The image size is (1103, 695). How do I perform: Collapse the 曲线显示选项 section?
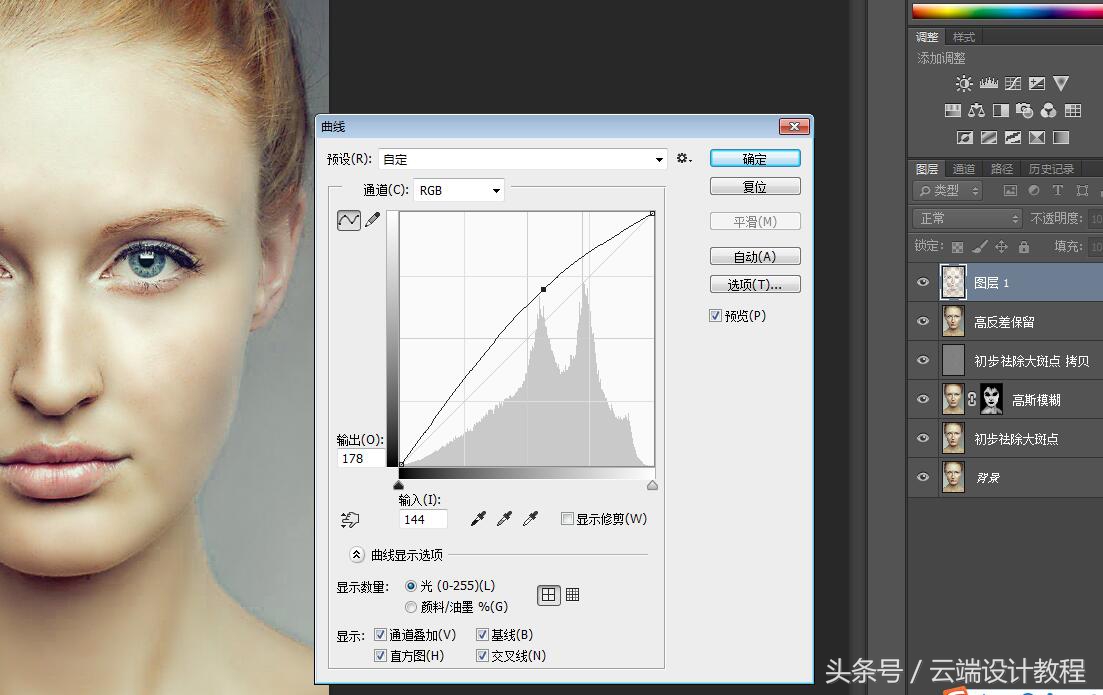(357, 555)
